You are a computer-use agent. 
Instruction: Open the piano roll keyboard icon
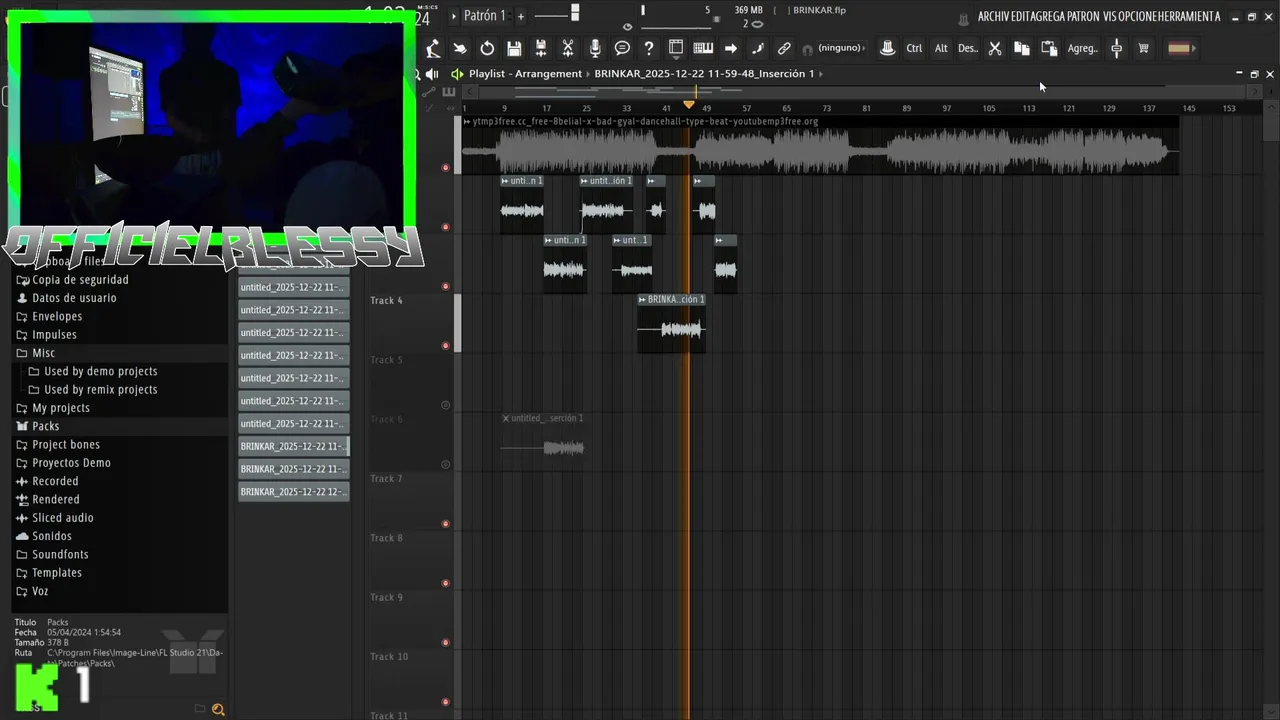(703, 48)
